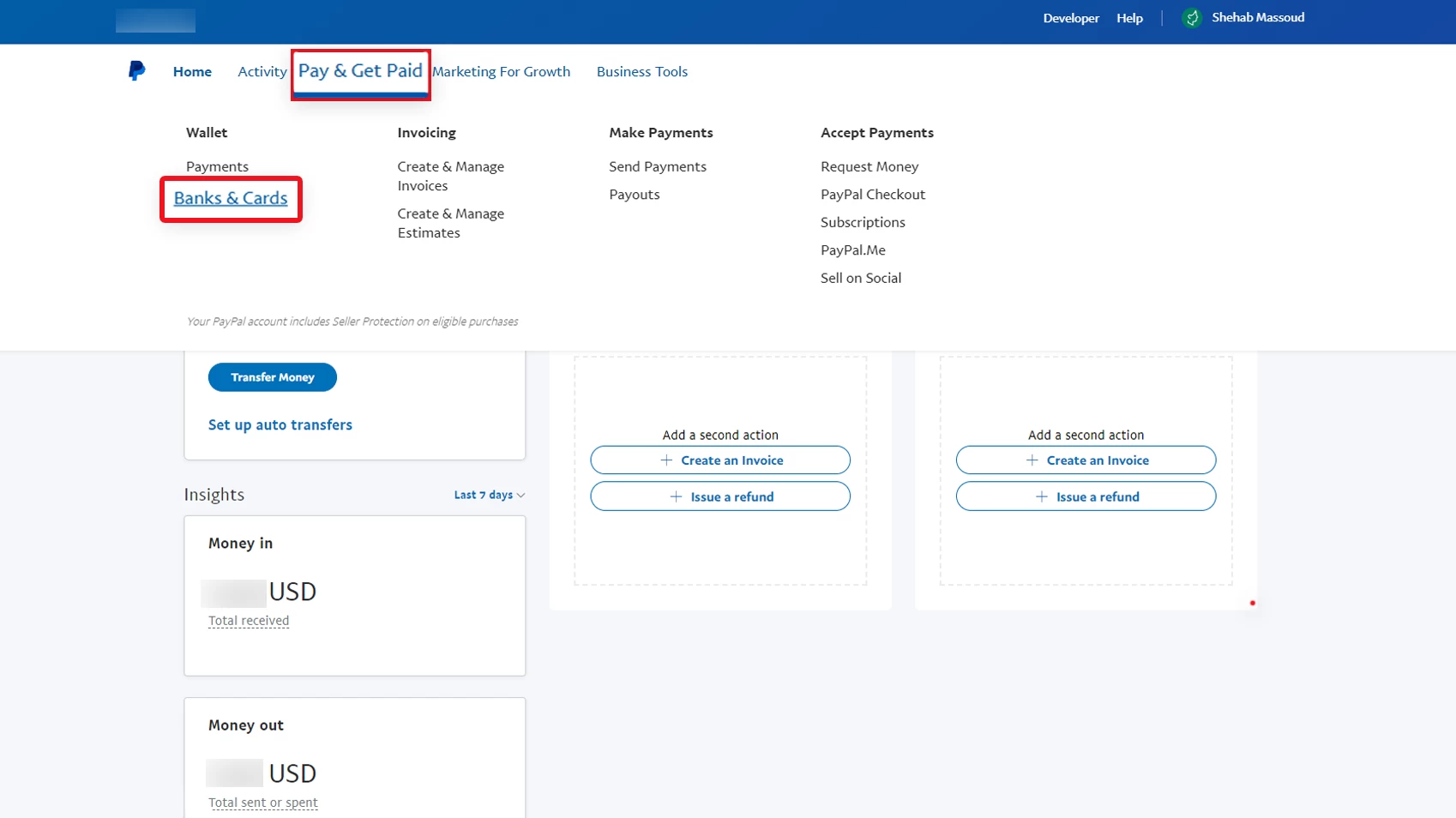Screen dimensions: 1456x818
Task: Click first Issue a refund button
Action: coord(720,496)
